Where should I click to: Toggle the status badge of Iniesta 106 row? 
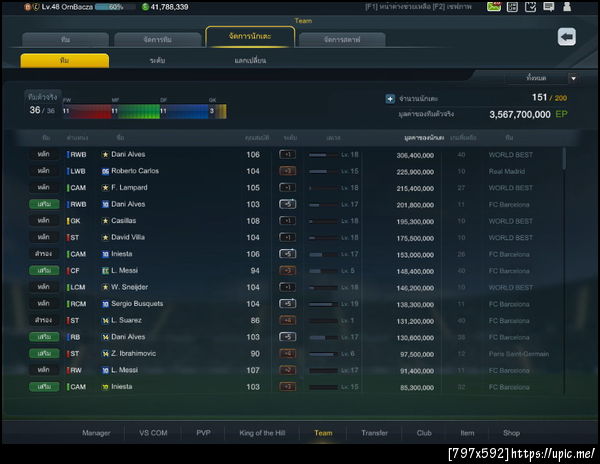click(x=44, y=254)
